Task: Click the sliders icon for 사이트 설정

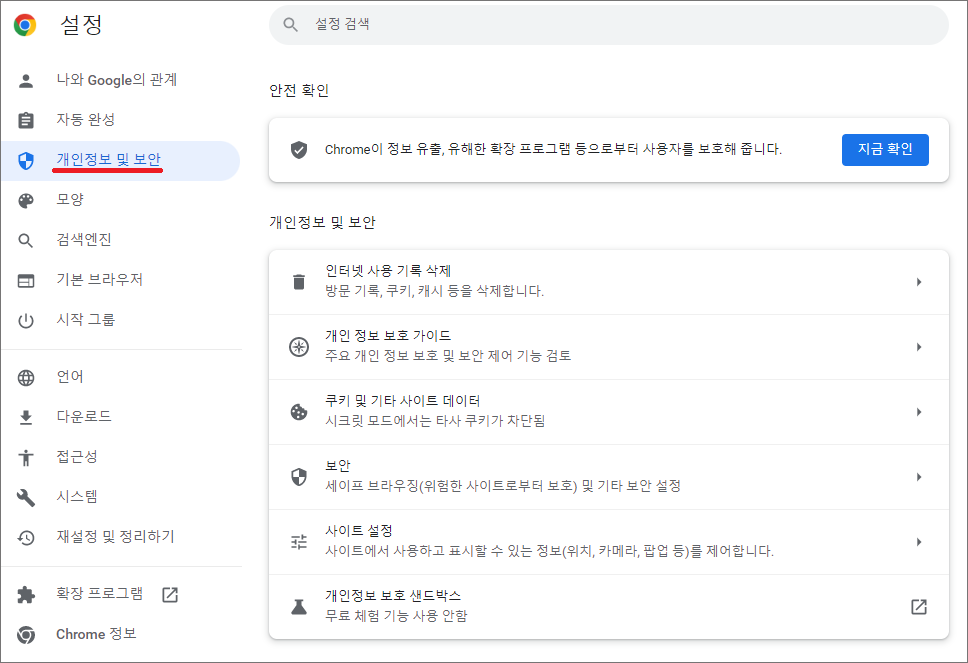Action: [299, 542]
